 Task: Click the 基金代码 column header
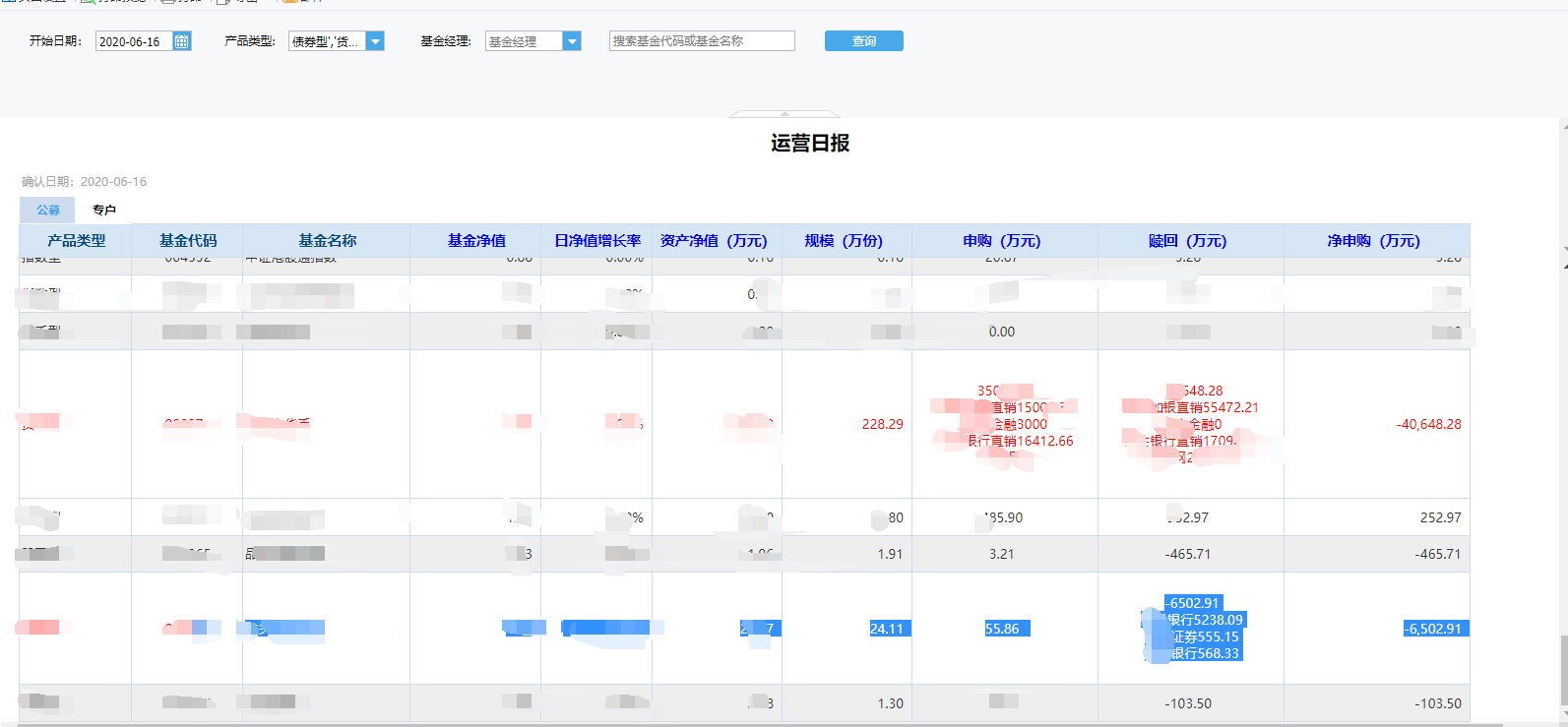pos(187,241)
